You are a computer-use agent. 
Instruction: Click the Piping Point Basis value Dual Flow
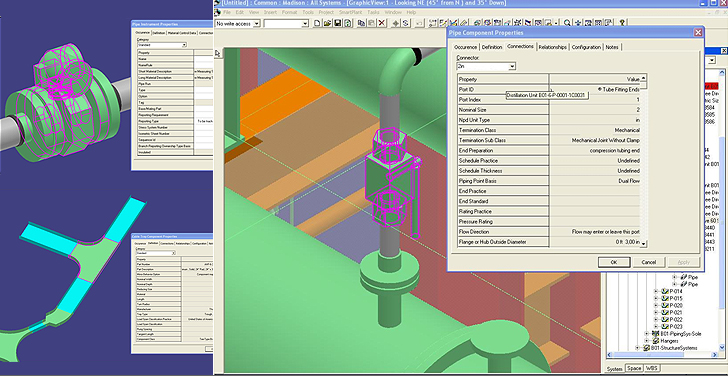pyautogui.click(x=595, y=181)
